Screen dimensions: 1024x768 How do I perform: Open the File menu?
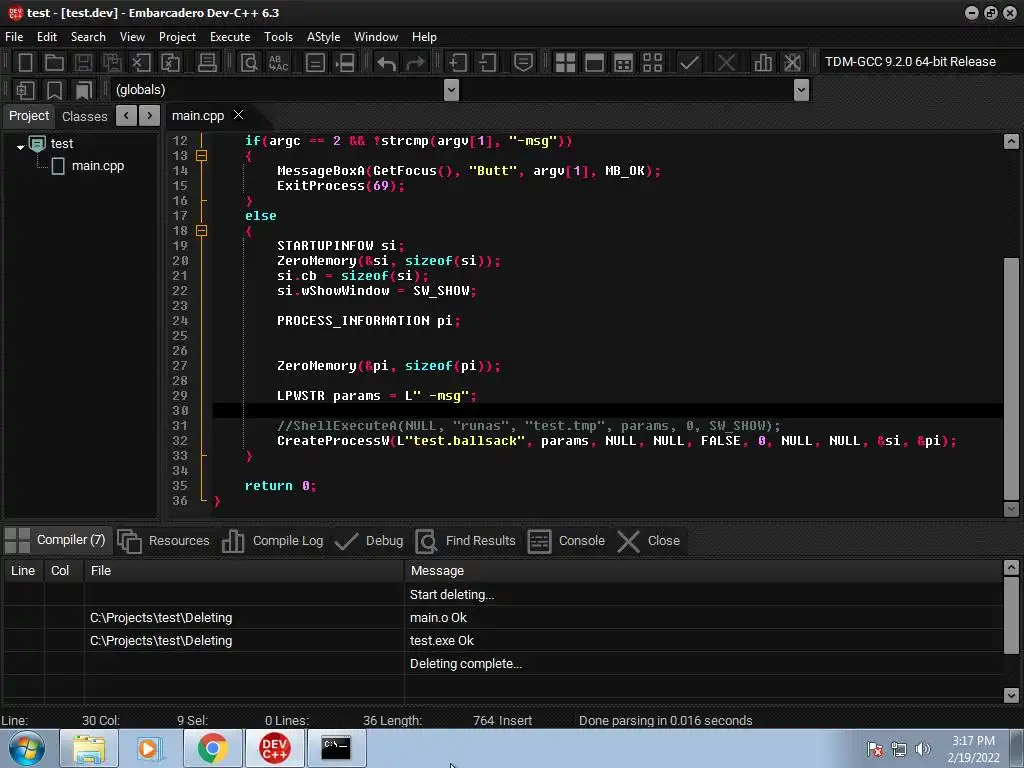pyautogui.click(x=14, y=37)
